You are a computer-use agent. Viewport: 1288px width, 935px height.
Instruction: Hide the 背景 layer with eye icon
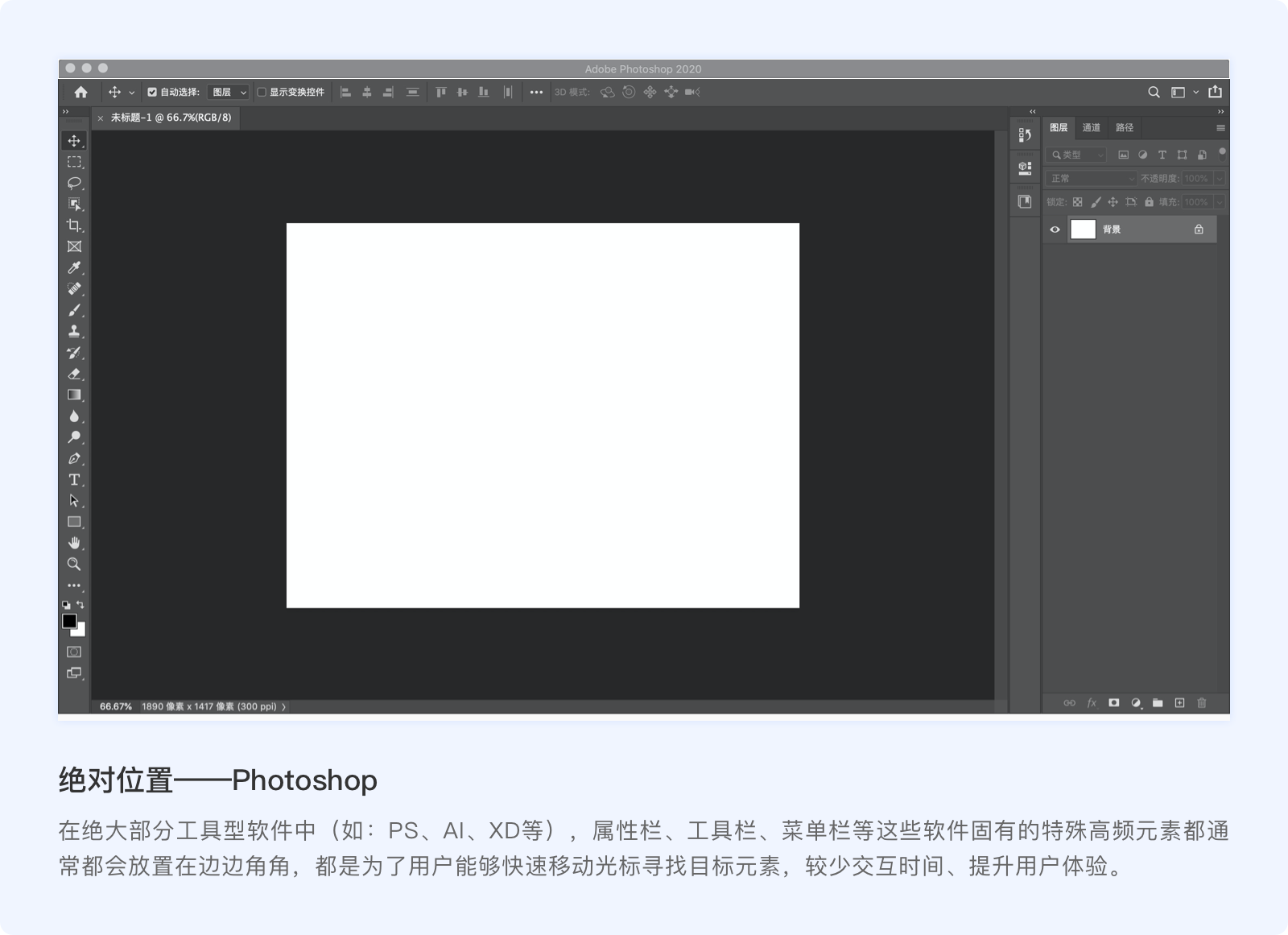1055,230
